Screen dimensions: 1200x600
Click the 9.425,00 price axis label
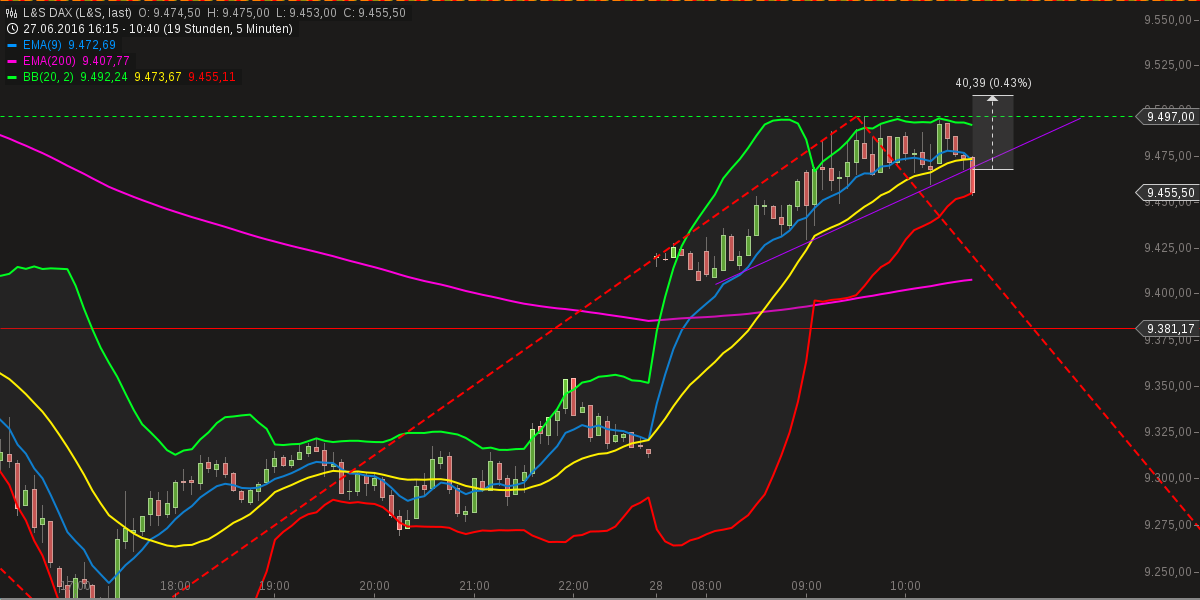(x=1170, y=247)
